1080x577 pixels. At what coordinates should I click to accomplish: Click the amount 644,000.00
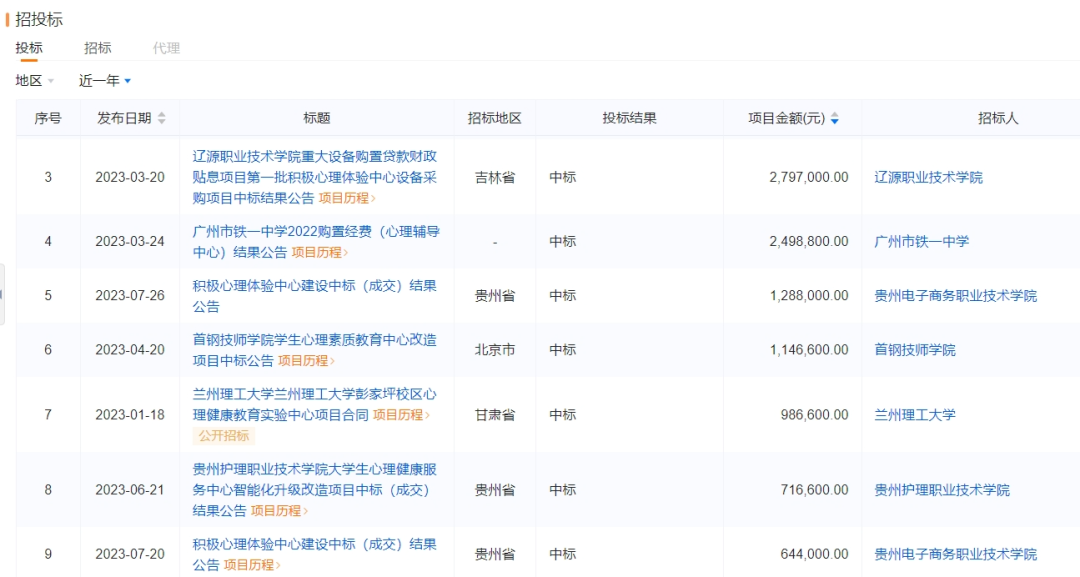(814, 554)
